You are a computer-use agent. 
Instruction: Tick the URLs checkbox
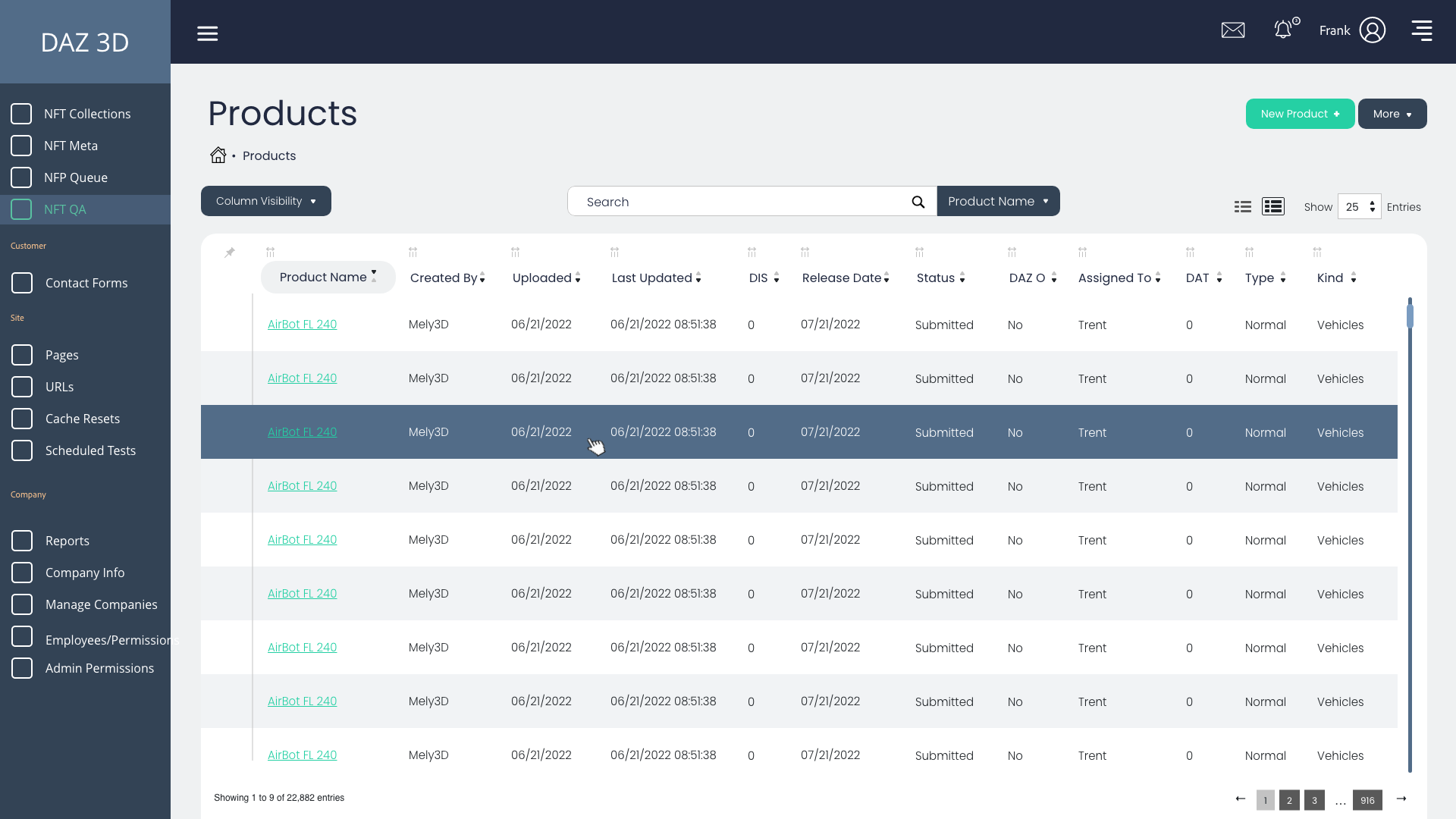22,387
